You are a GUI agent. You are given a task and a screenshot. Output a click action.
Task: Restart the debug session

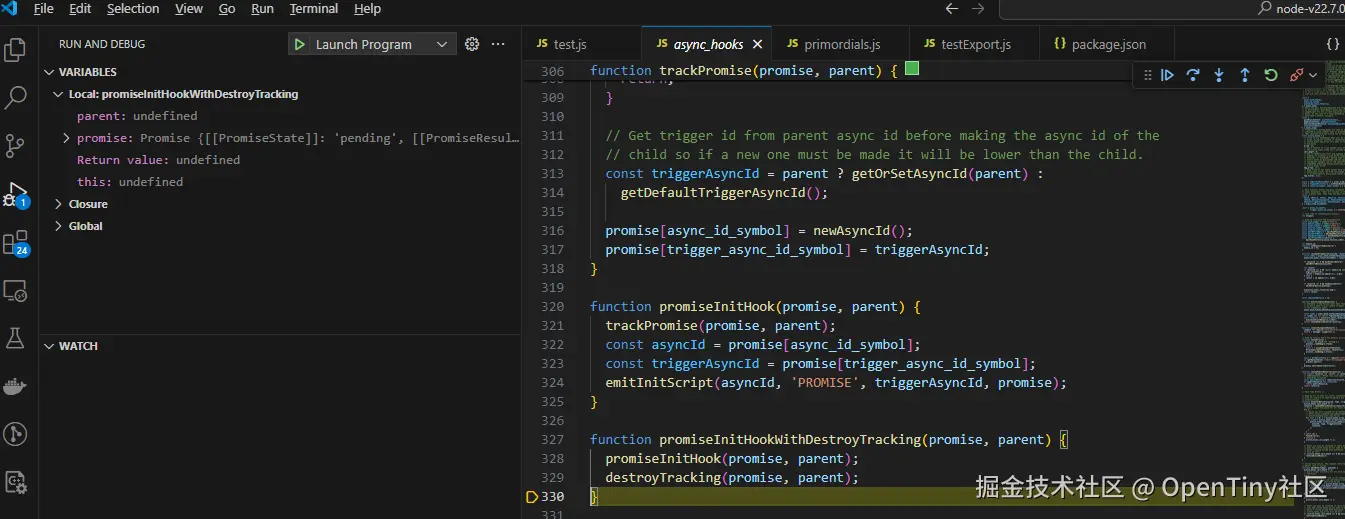pos(1271,75)
